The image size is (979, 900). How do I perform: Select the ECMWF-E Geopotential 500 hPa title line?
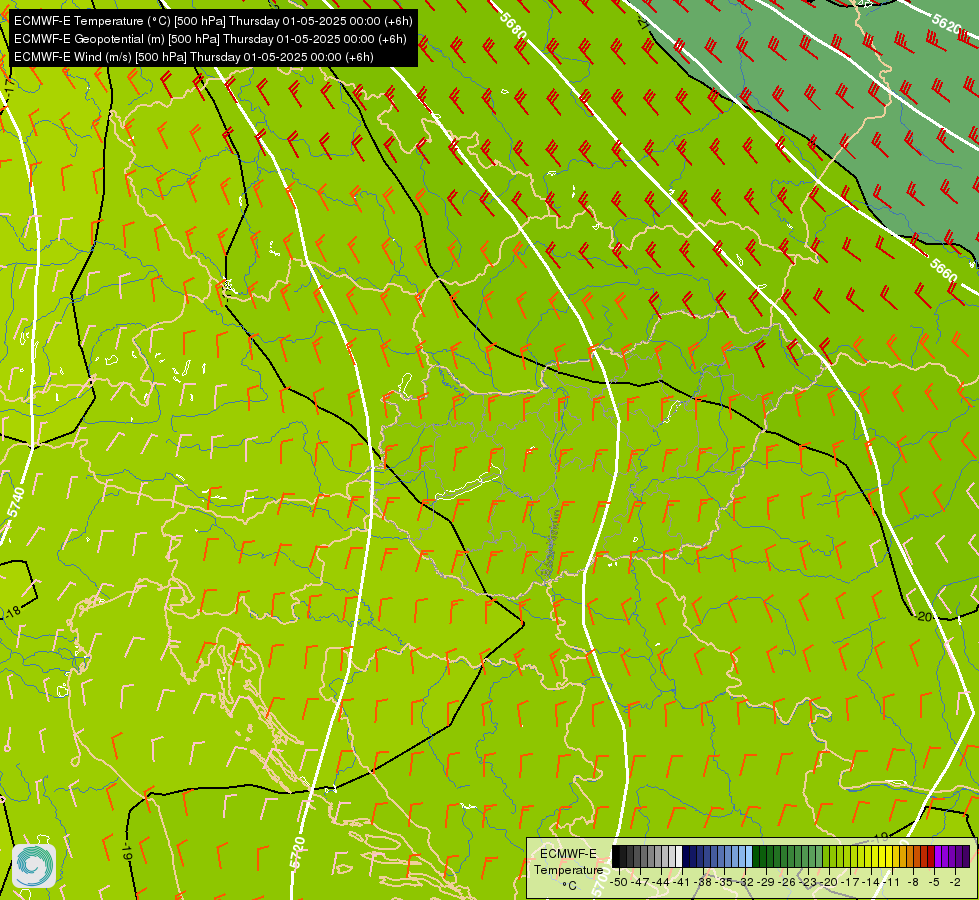[x=210, y=39]
